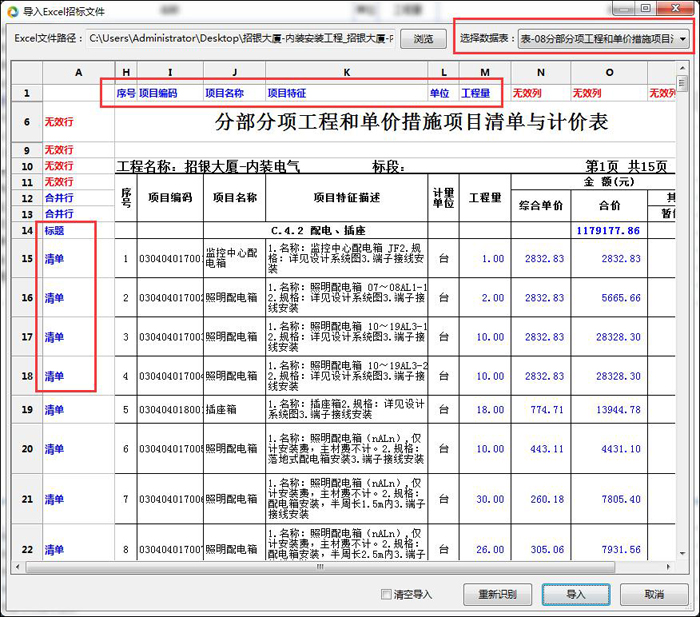Click the 重新识别 button
This screenshot has height=617, width=700.
point(497,594)
